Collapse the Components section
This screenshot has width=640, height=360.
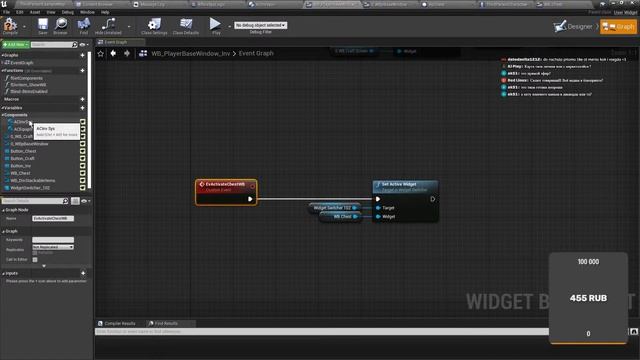point(2,115)
